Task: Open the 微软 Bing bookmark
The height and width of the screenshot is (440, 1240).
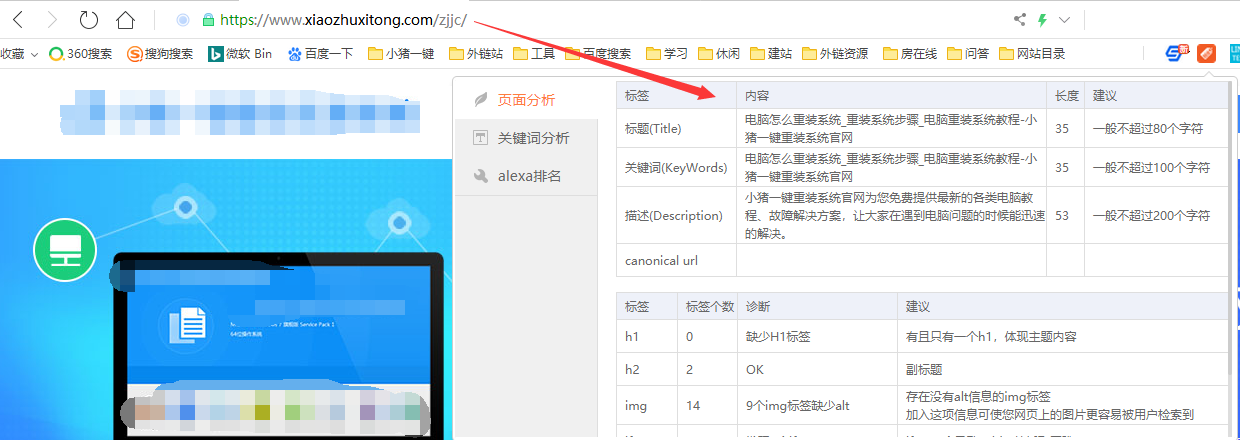Action: (x=240, y=54)
